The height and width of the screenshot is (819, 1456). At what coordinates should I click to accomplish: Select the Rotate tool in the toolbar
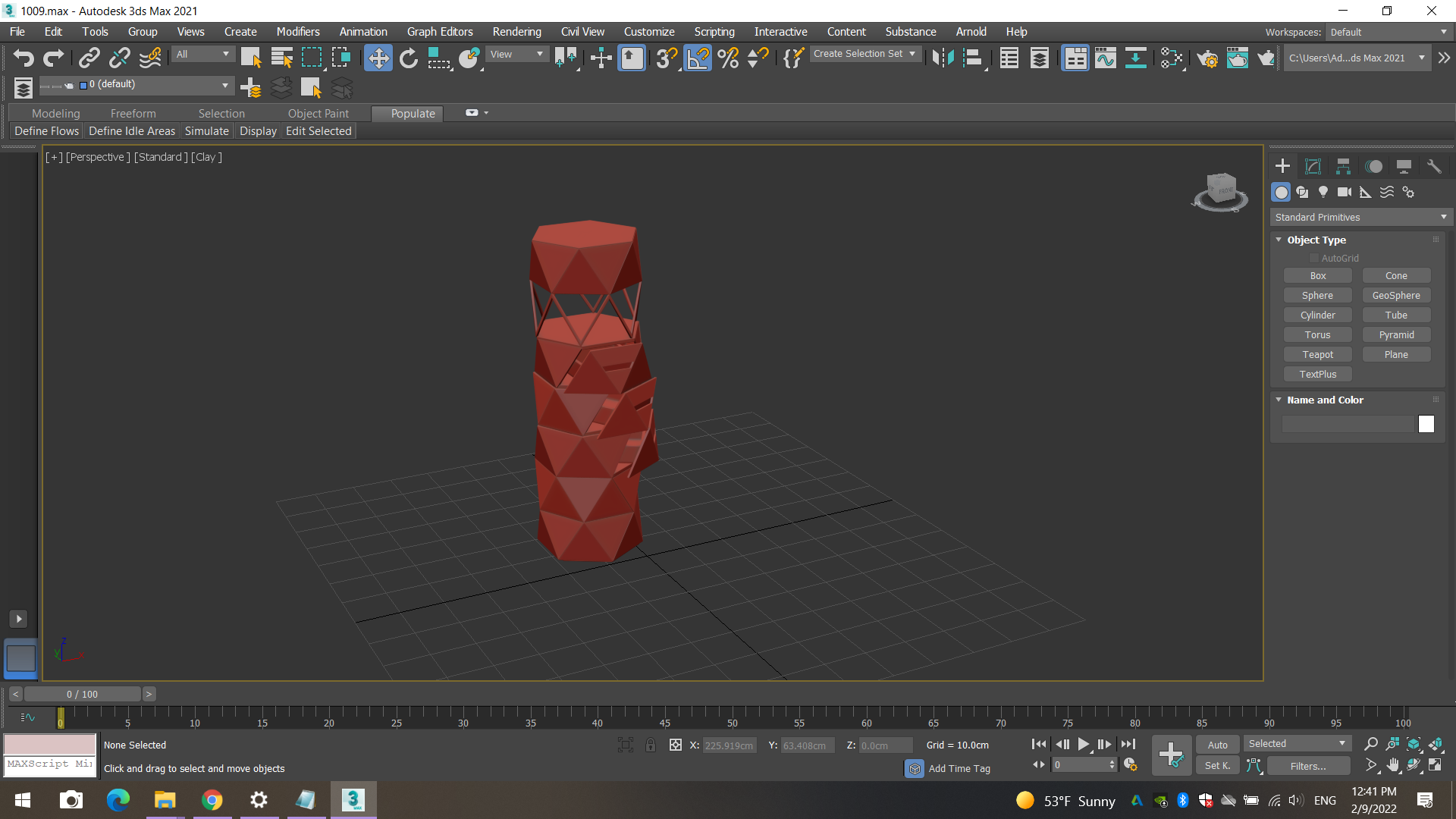click(x=409, y=58)
